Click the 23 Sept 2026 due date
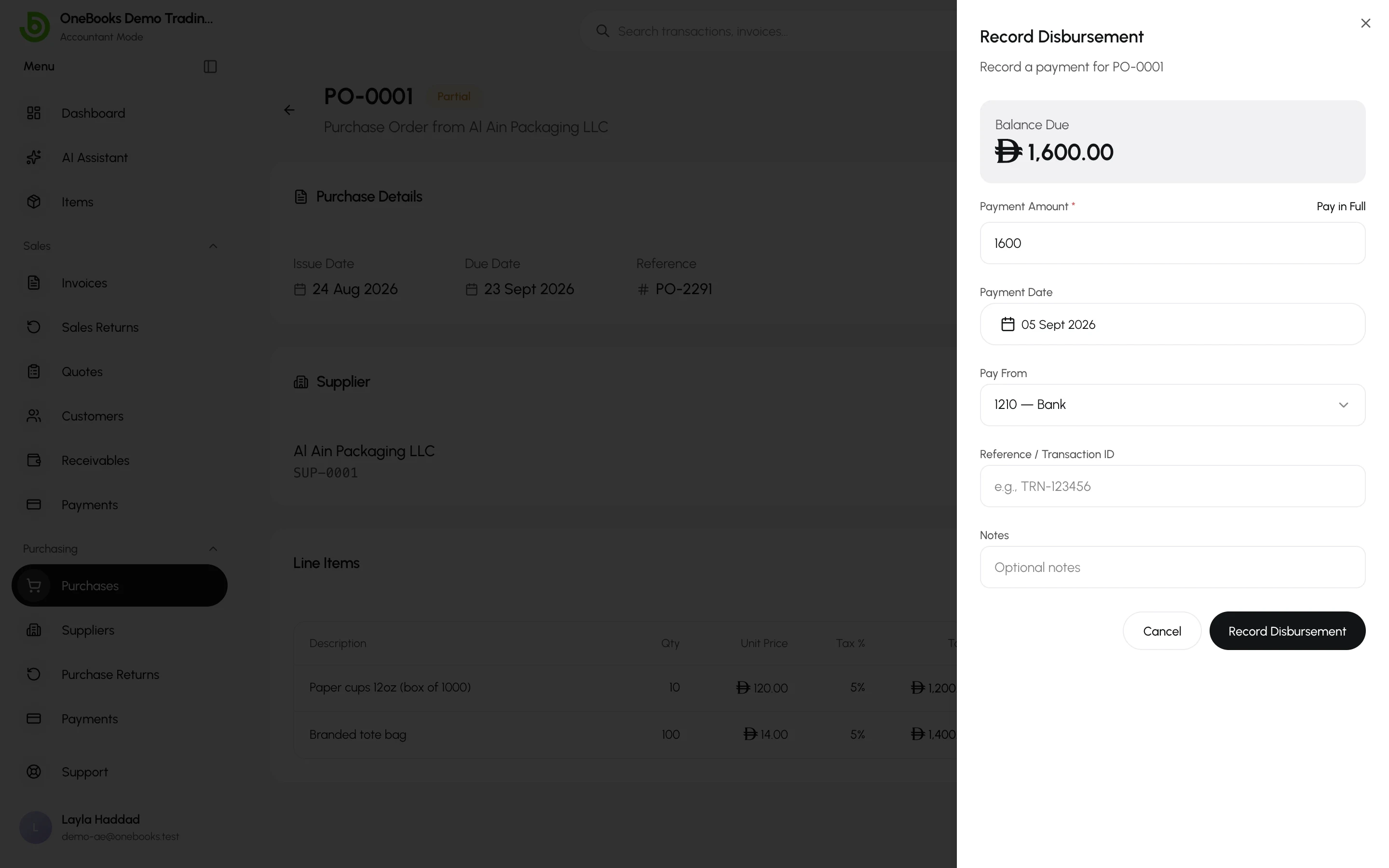Viewport: 1389px width, 868px height. tap(529, 289)
